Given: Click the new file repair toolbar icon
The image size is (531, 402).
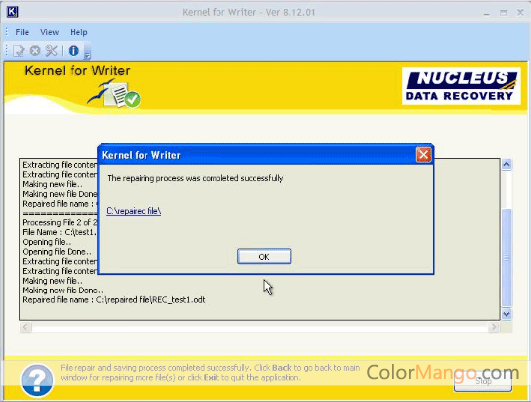Looking at the screenshot, I should pyautogui.click(x=18, y=51).
